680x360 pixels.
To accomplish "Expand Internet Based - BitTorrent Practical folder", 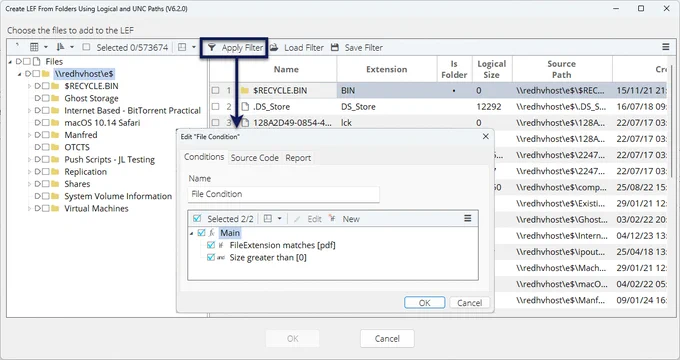I will [29, 111].
